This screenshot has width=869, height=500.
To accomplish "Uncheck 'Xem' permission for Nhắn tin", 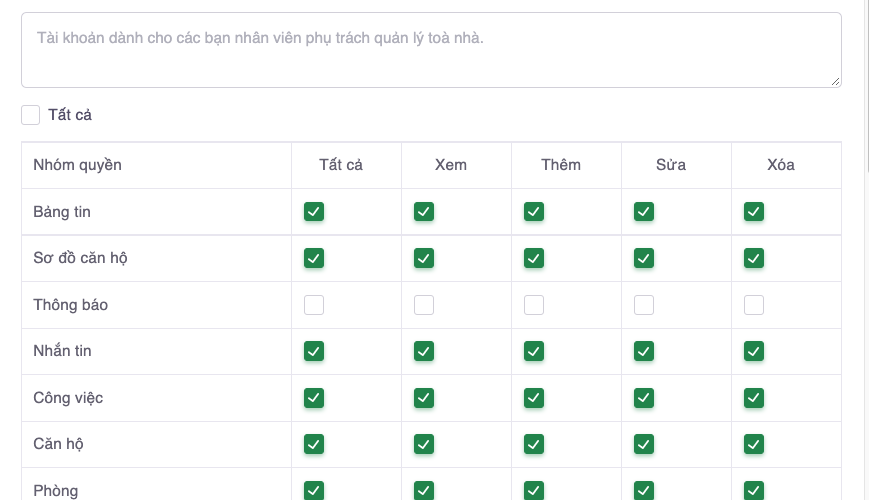I will point(424,351).
